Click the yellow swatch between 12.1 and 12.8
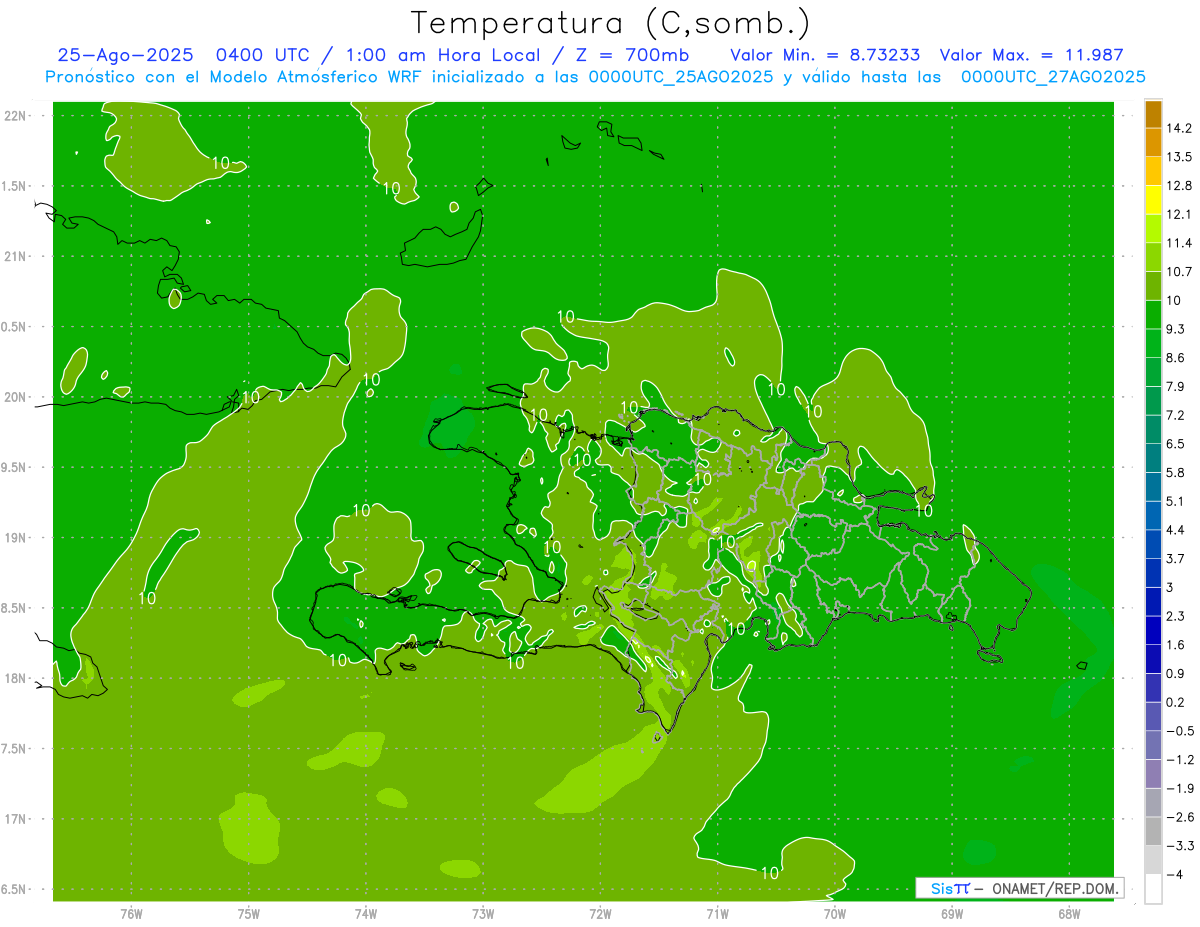The width and height of the screenshot is (1200, 927). point(1153,200)
